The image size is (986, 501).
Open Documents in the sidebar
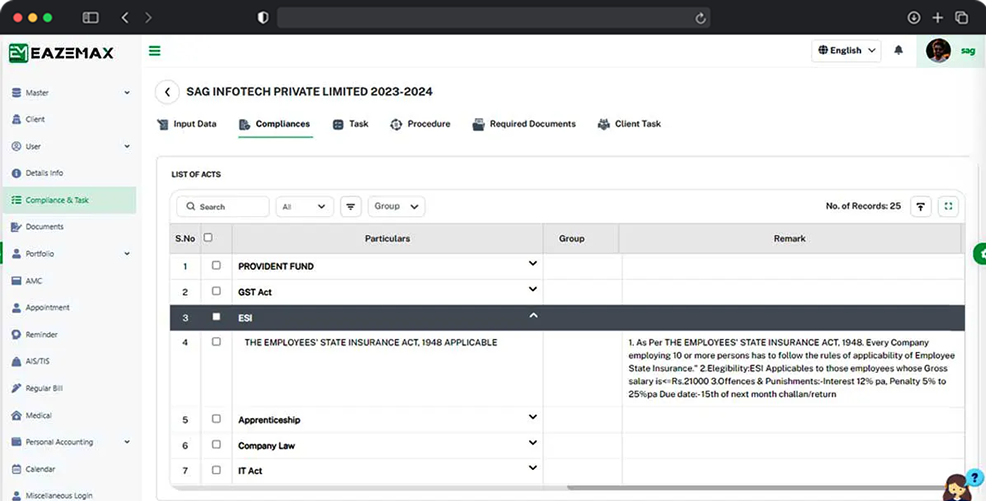tap(44, 226)
